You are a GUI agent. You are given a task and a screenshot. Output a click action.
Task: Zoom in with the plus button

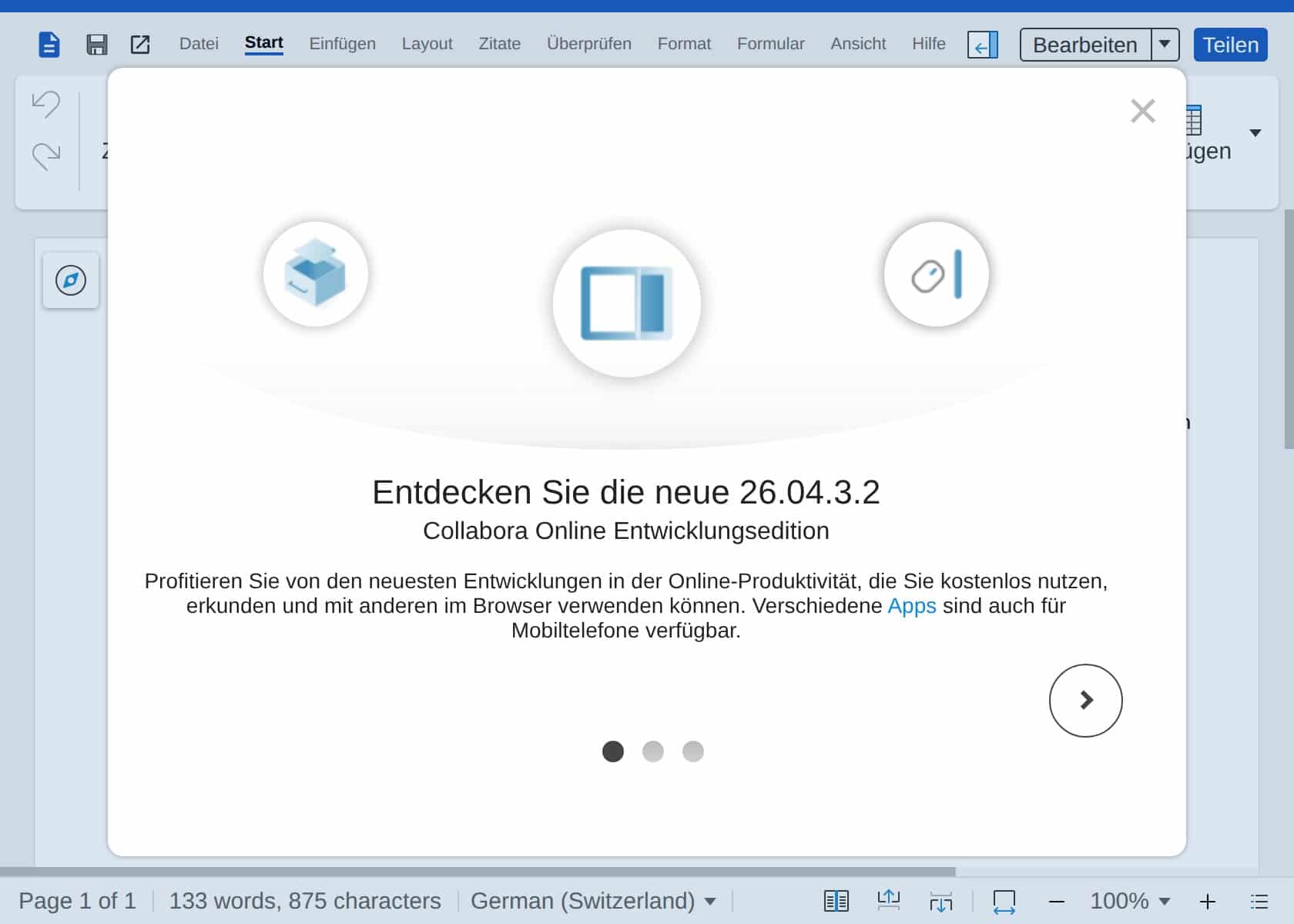coord(1208,902)
